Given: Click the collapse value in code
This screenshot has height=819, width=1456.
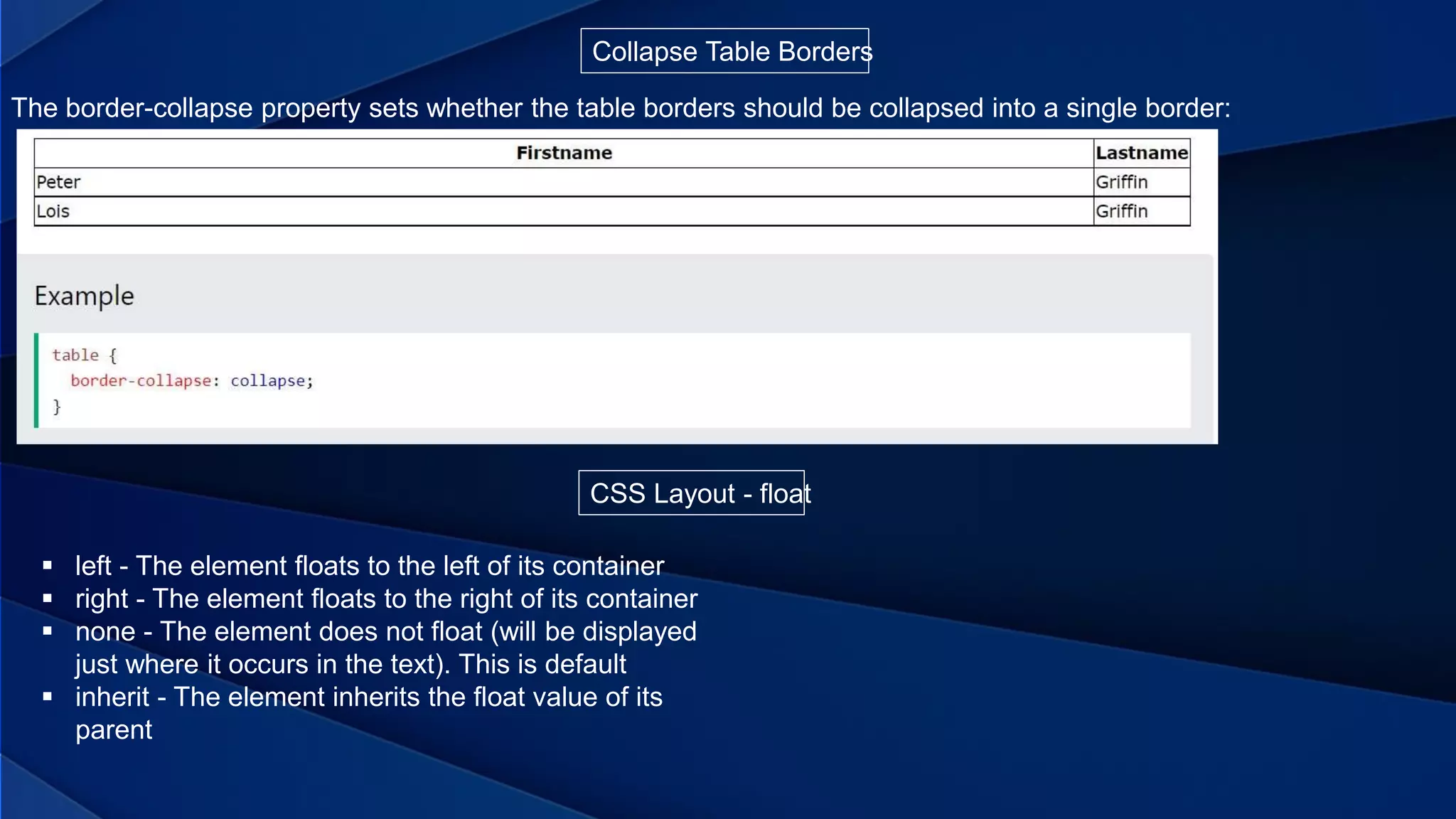Looking at the screenshot, I should [x=268, y=381].
